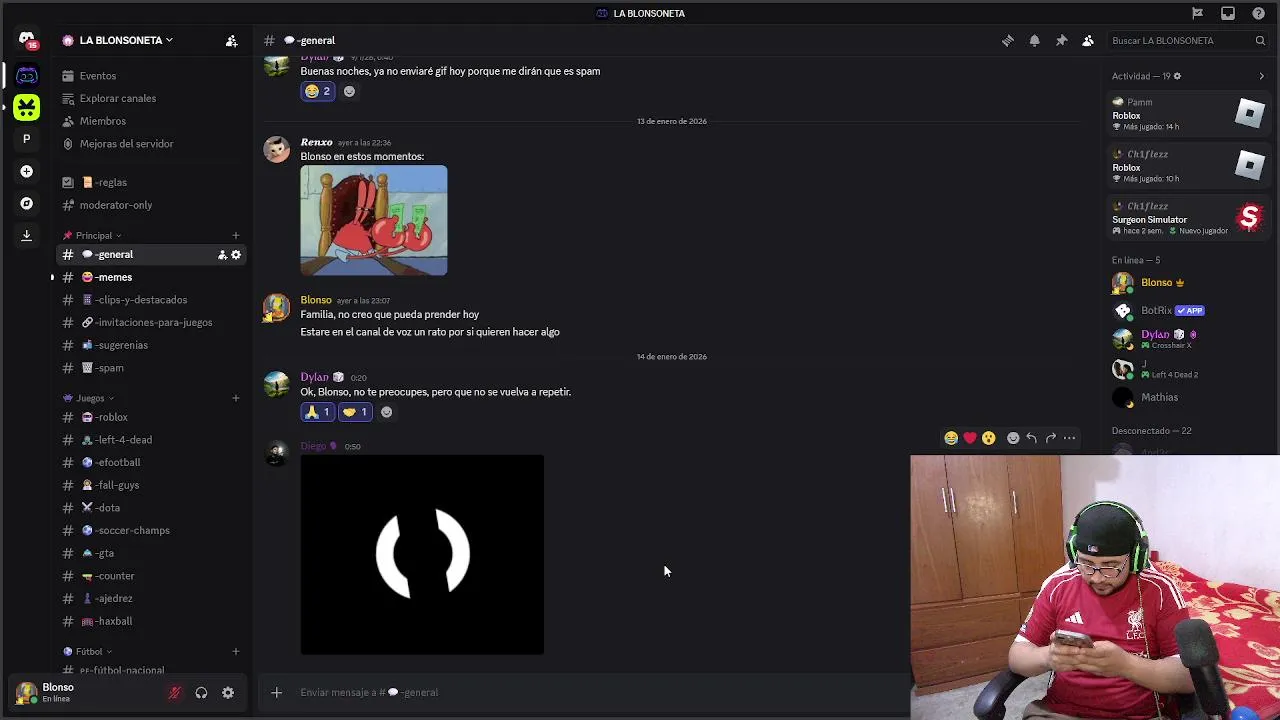1280x720 pixels.
Task: Toggle the member list icon in header
Action: [x=1088, y=41]
